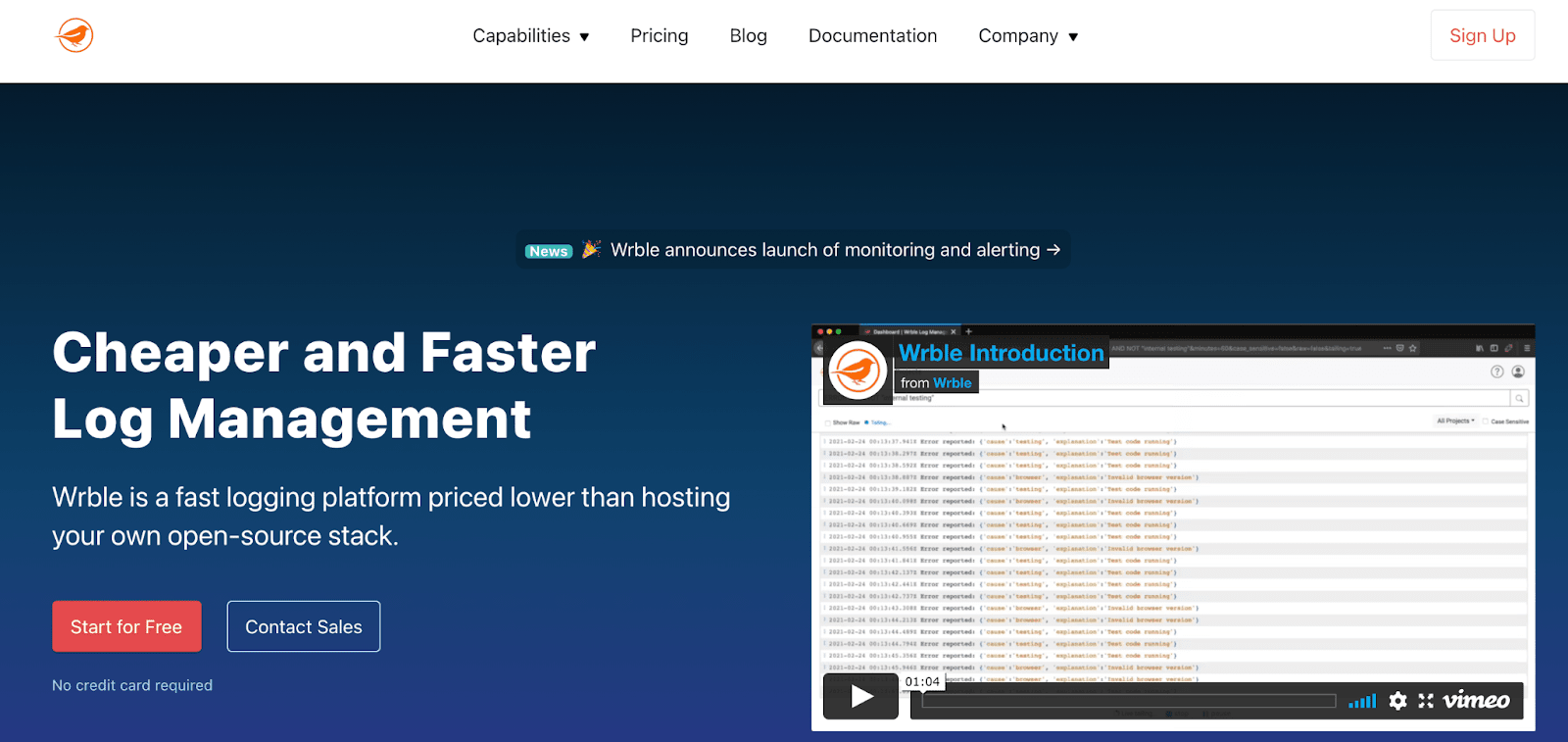Click the Start for Free button
1568x742 pixels.
[126, 626]
